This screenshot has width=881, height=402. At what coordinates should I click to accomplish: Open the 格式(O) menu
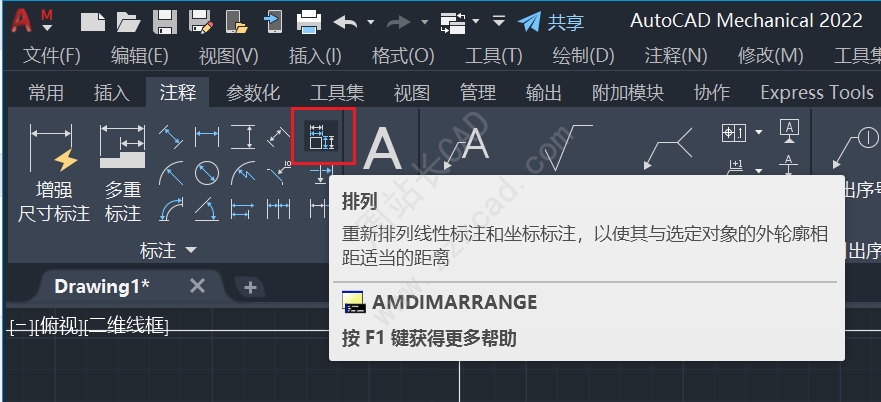coord(403,56)
